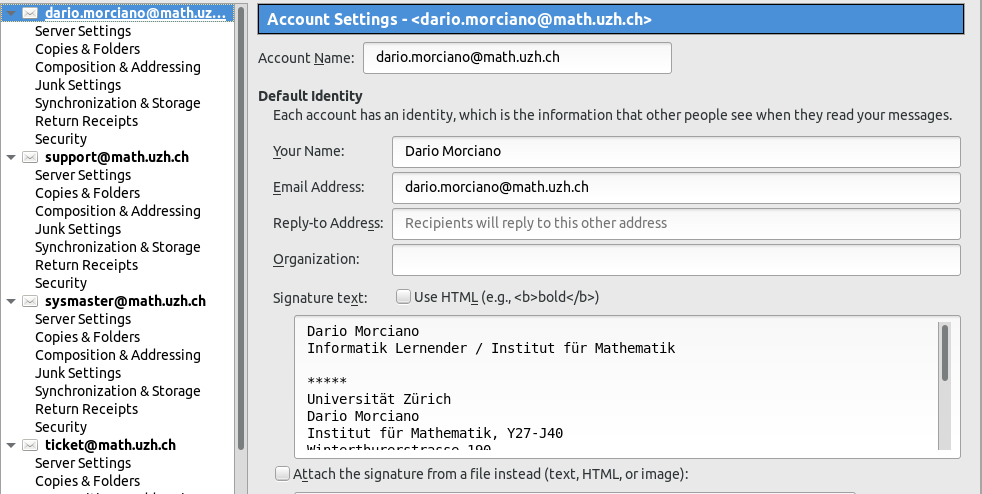Screen dimensions: 982x494
Task: Click the support@math.uzh.ch envelope icon
Action: [x=29, y=157]
